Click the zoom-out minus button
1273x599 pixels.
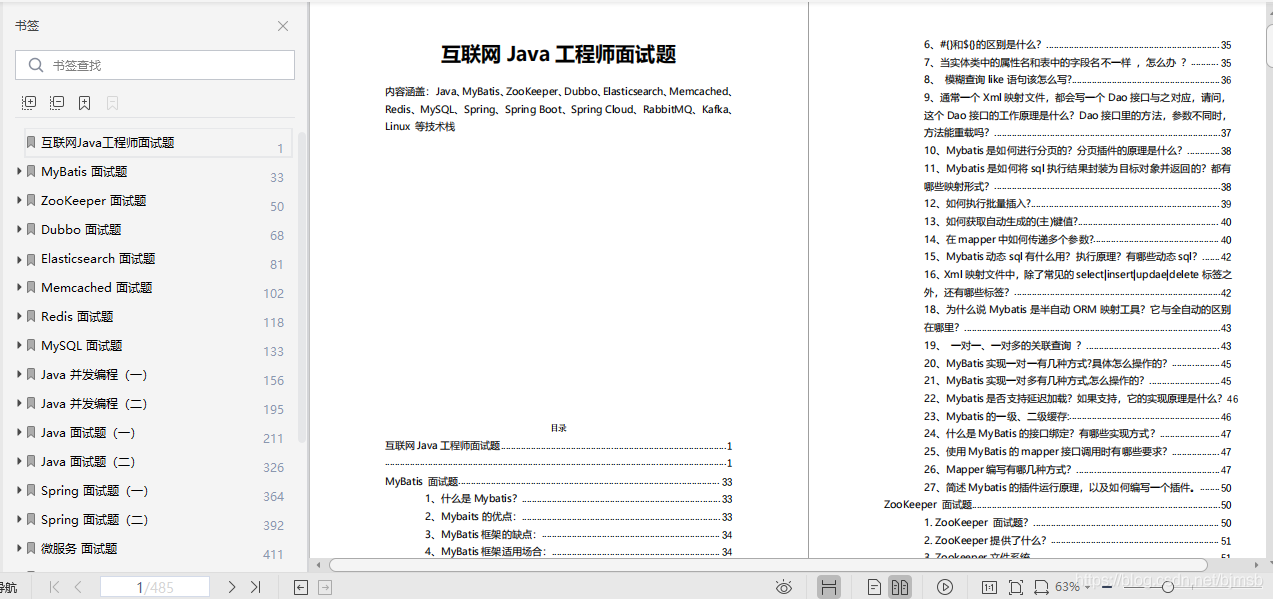pyautogui.click(x=1106, y=587)
